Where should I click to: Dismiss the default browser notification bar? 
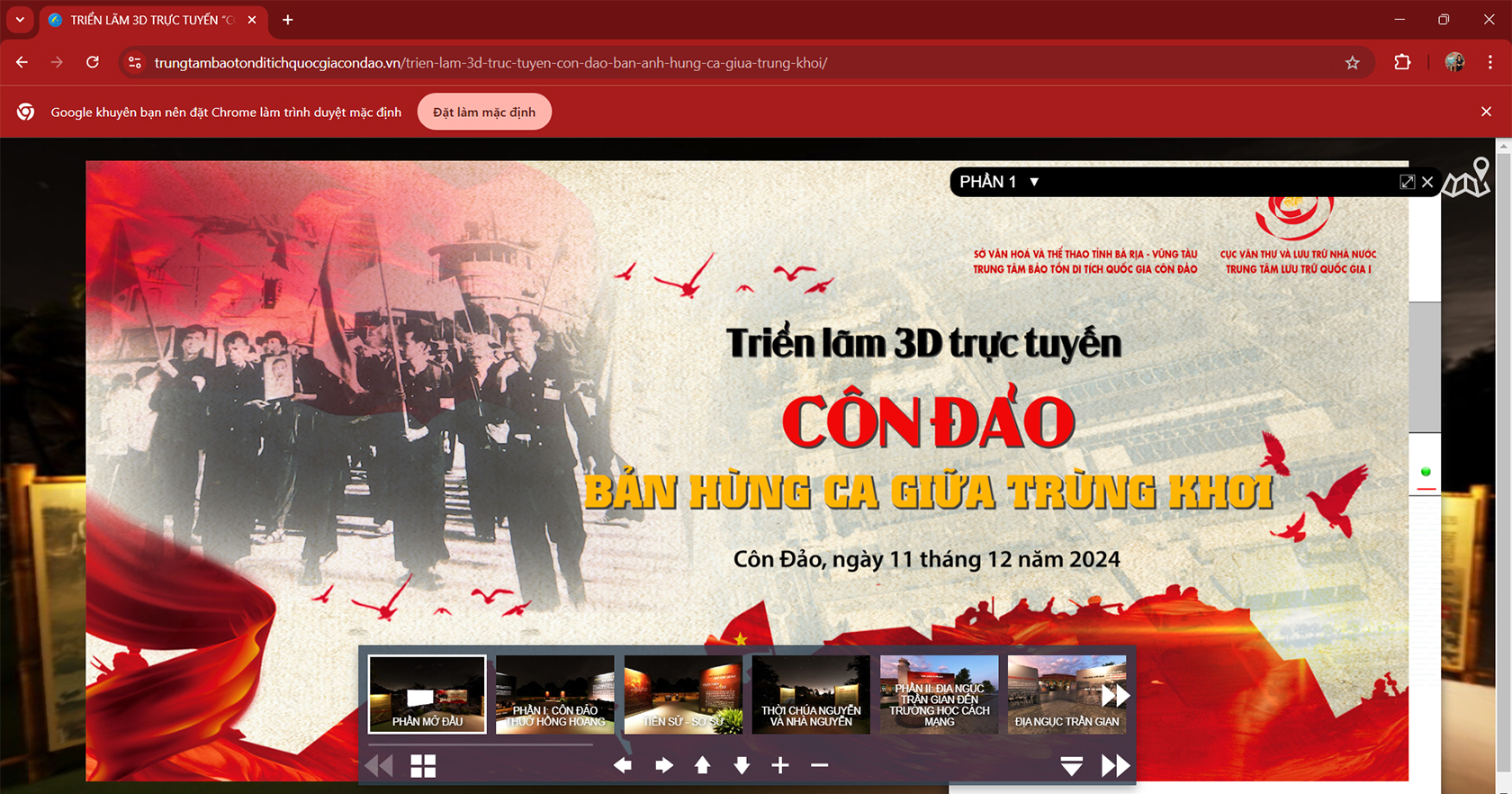tap(1486, 112)
